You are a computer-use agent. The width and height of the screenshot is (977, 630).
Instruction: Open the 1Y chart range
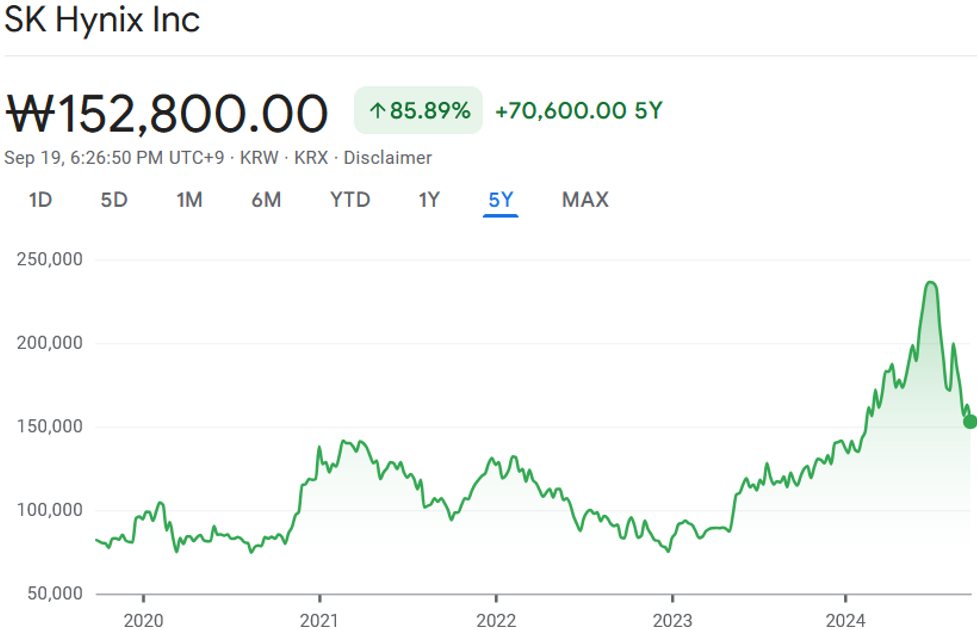429,200
